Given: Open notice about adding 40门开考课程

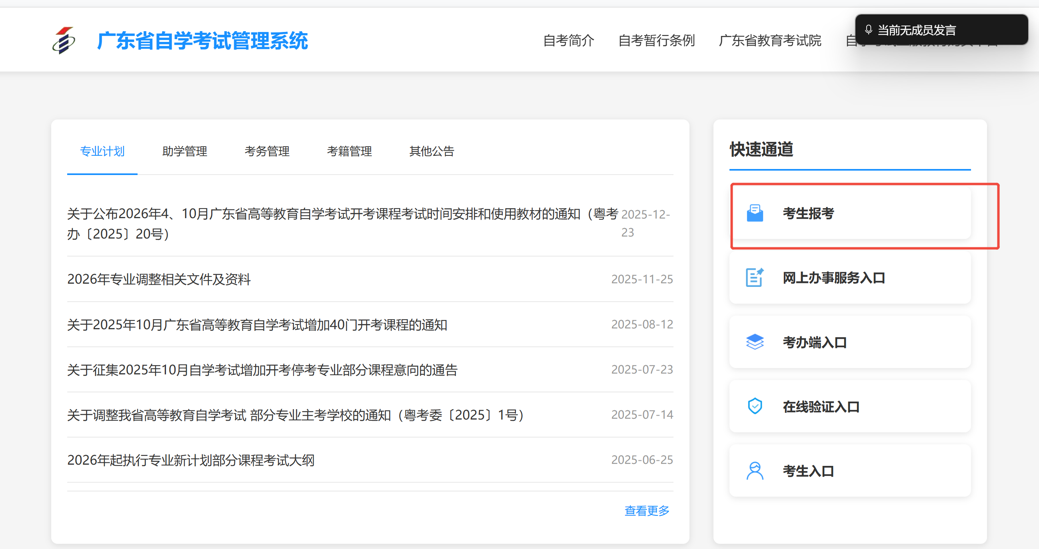Looking at the screenshot, I should [x=257, y=325].
